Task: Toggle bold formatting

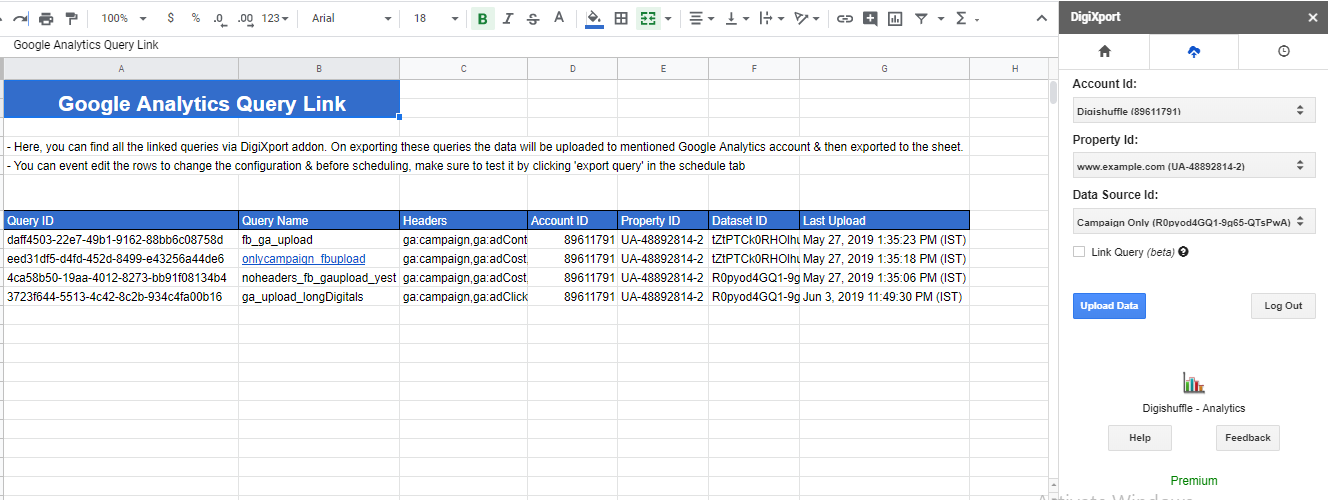Action: [483, 18]
